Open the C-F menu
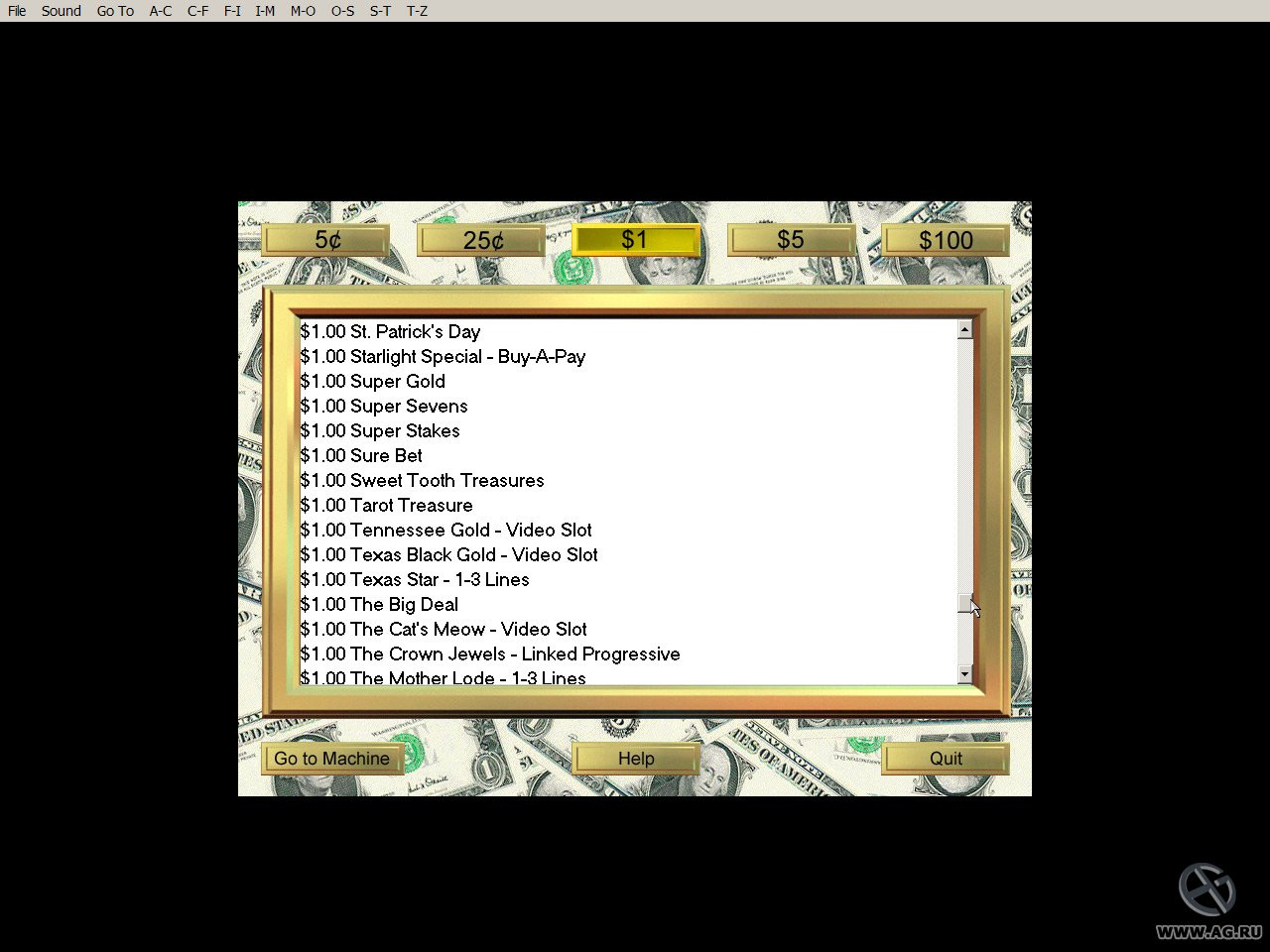 click(198, 11)
